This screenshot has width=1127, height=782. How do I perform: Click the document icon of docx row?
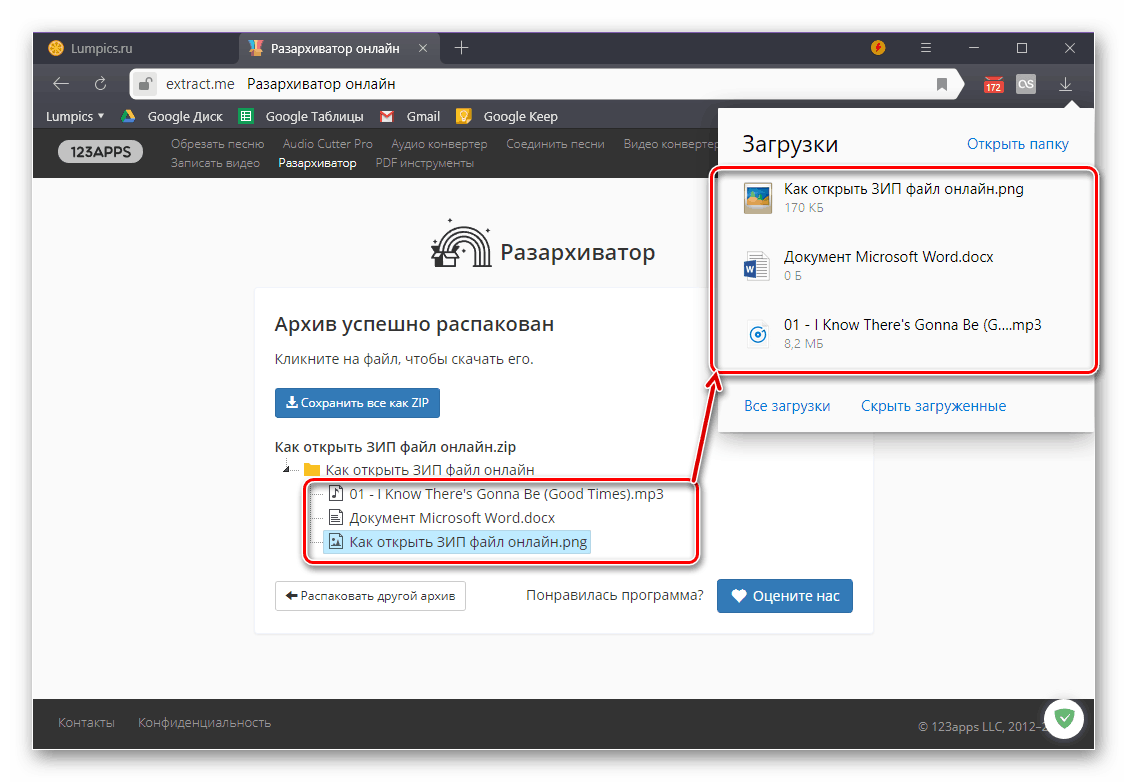[x=336, y=517]
